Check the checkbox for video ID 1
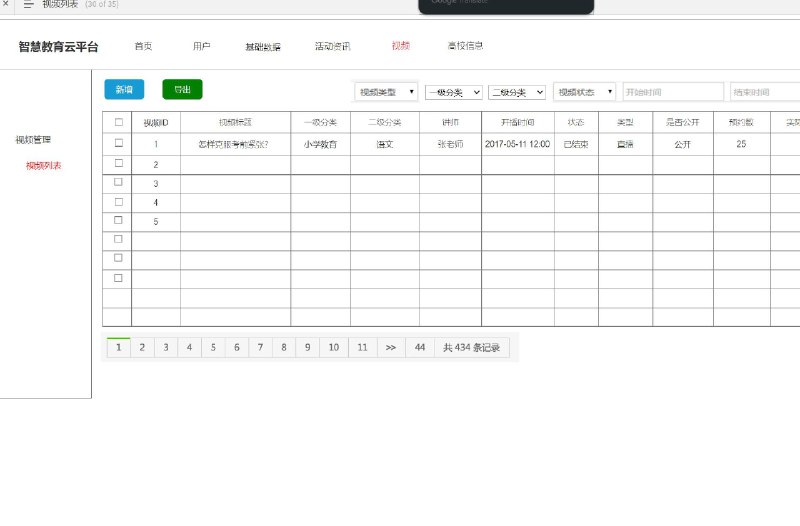This screenshot has height=526, width=800. pos(119,143)
